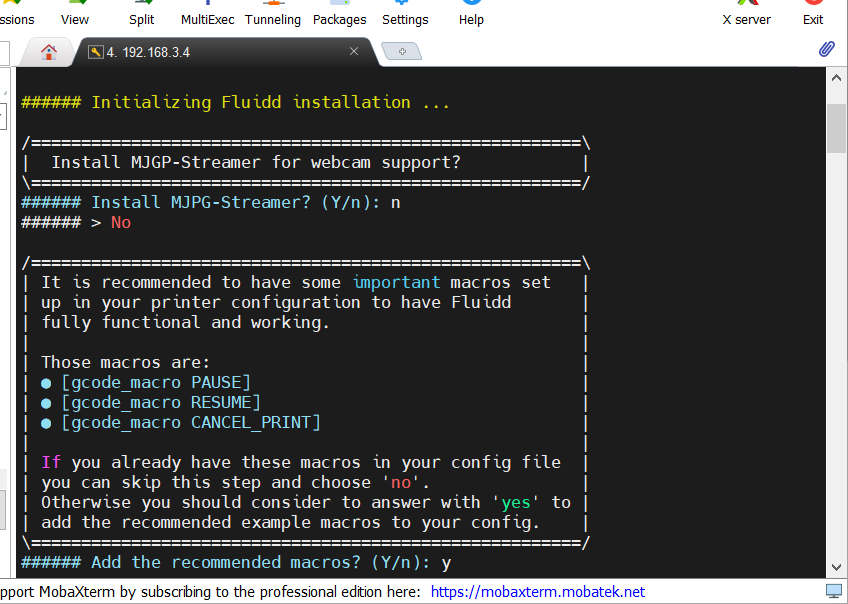Click the Exit toolbar button

(813, 14)
